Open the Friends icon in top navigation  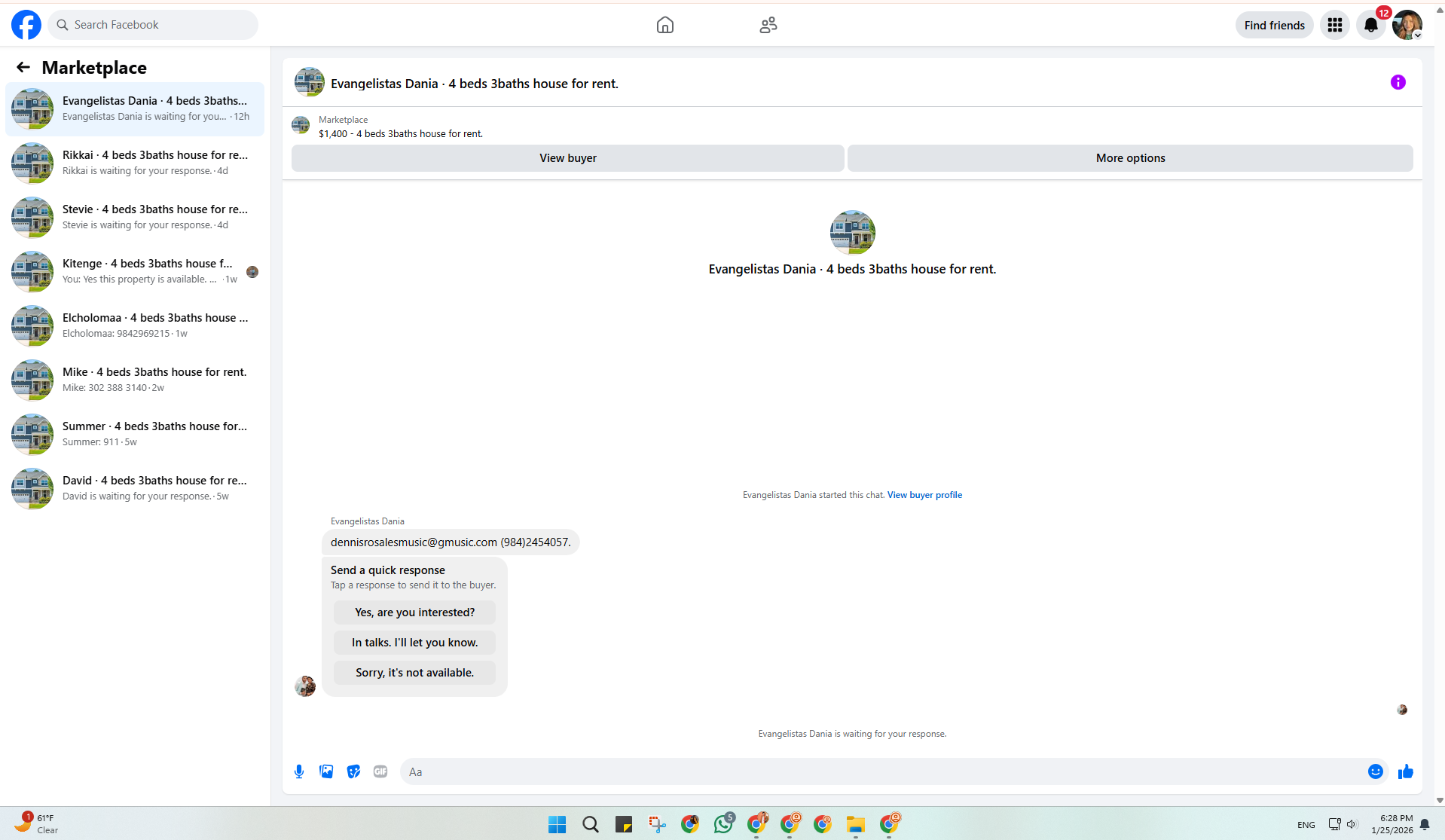tap(768, 25)
